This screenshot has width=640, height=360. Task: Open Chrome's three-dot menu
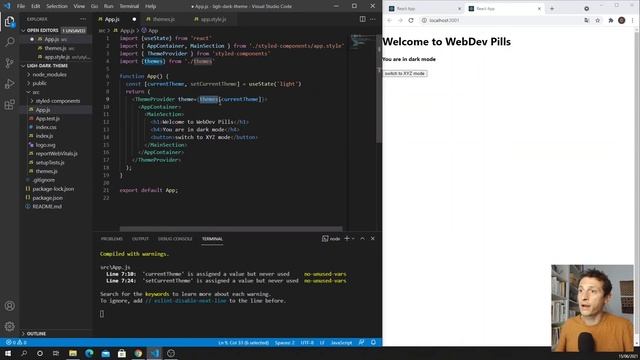coord(633,20)
